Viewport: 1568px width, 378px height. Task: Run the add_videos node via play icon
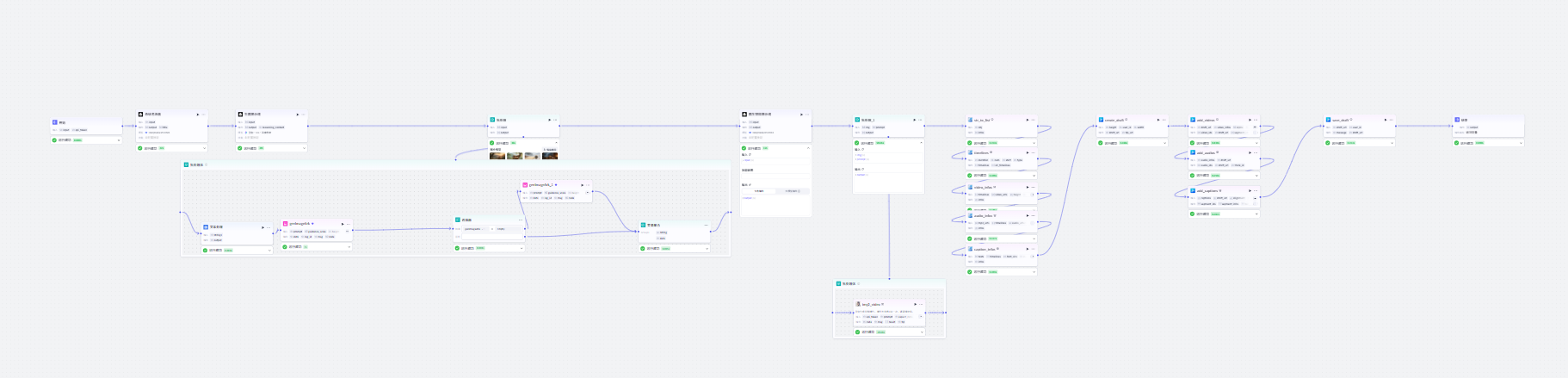[x=1250, y=120]
